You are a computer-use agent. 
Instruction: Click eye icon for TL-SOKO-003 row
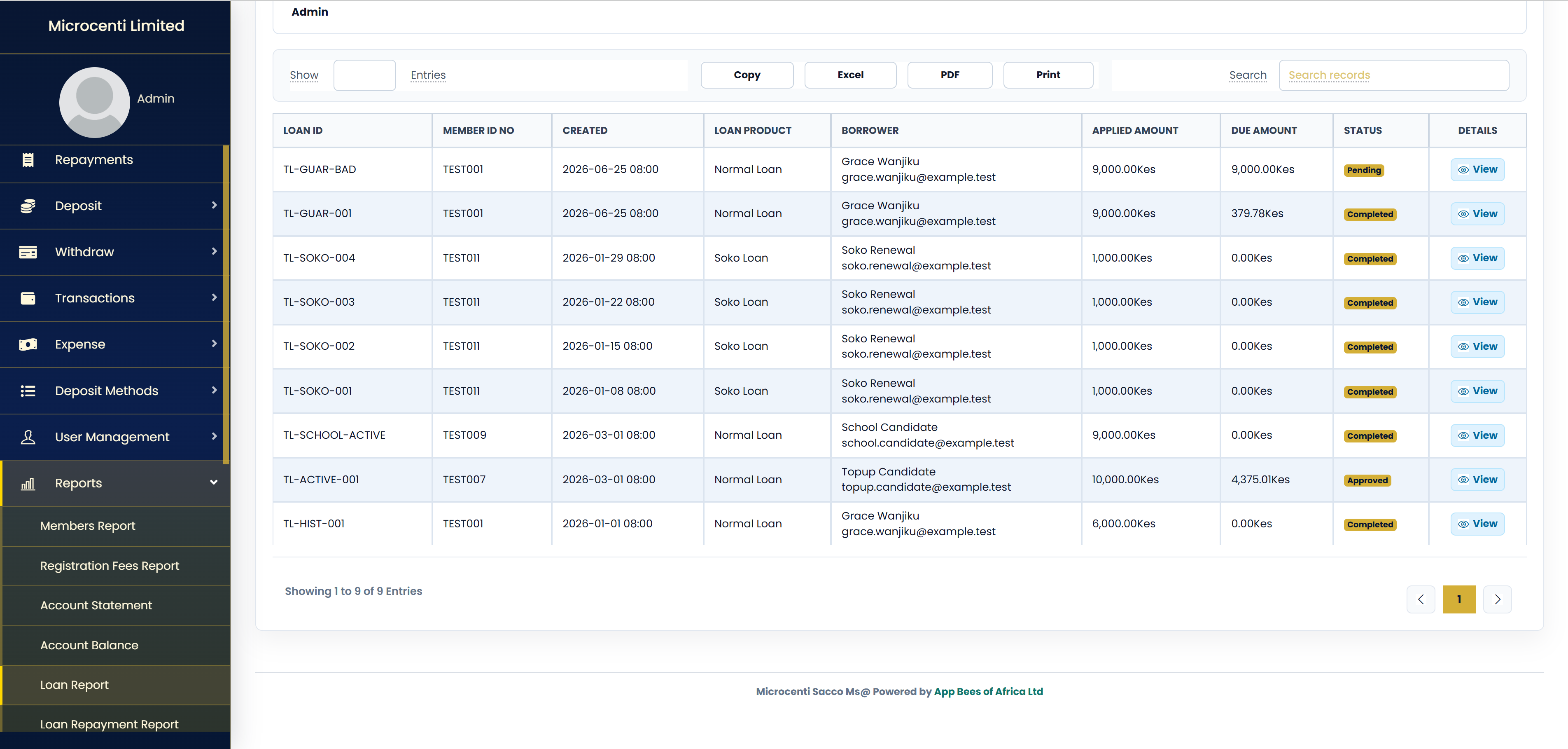[x=1463, y=303]
